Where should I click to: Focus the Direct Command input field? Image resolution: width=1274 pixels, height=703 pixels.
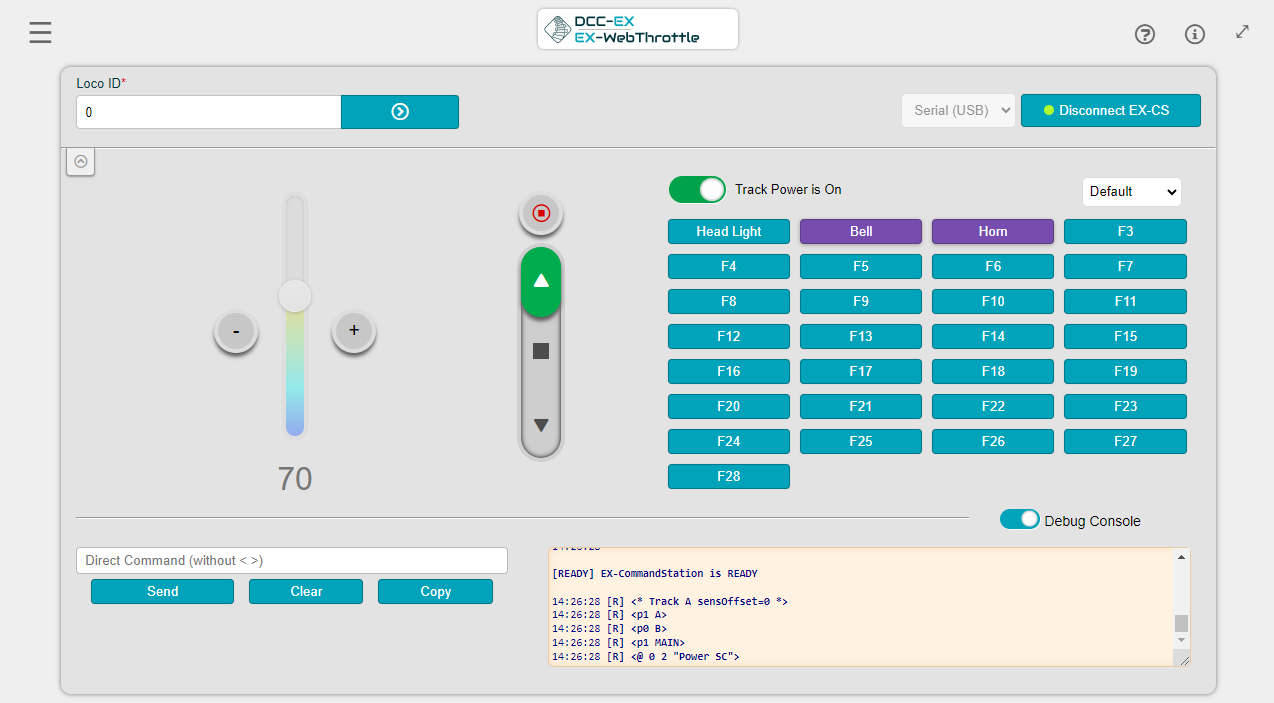(292, 560)
